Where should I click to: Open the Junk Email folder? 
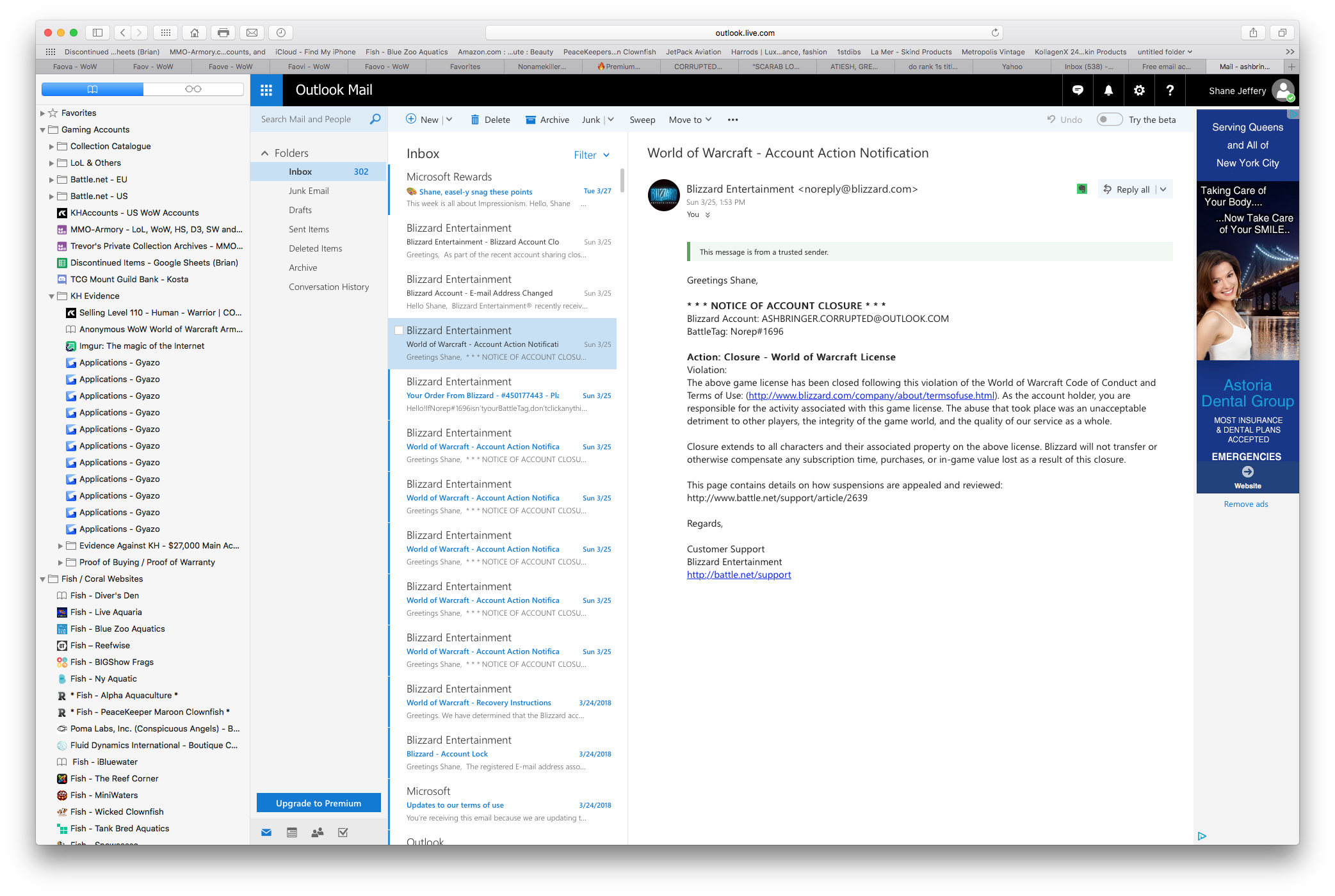pos(309,191)
